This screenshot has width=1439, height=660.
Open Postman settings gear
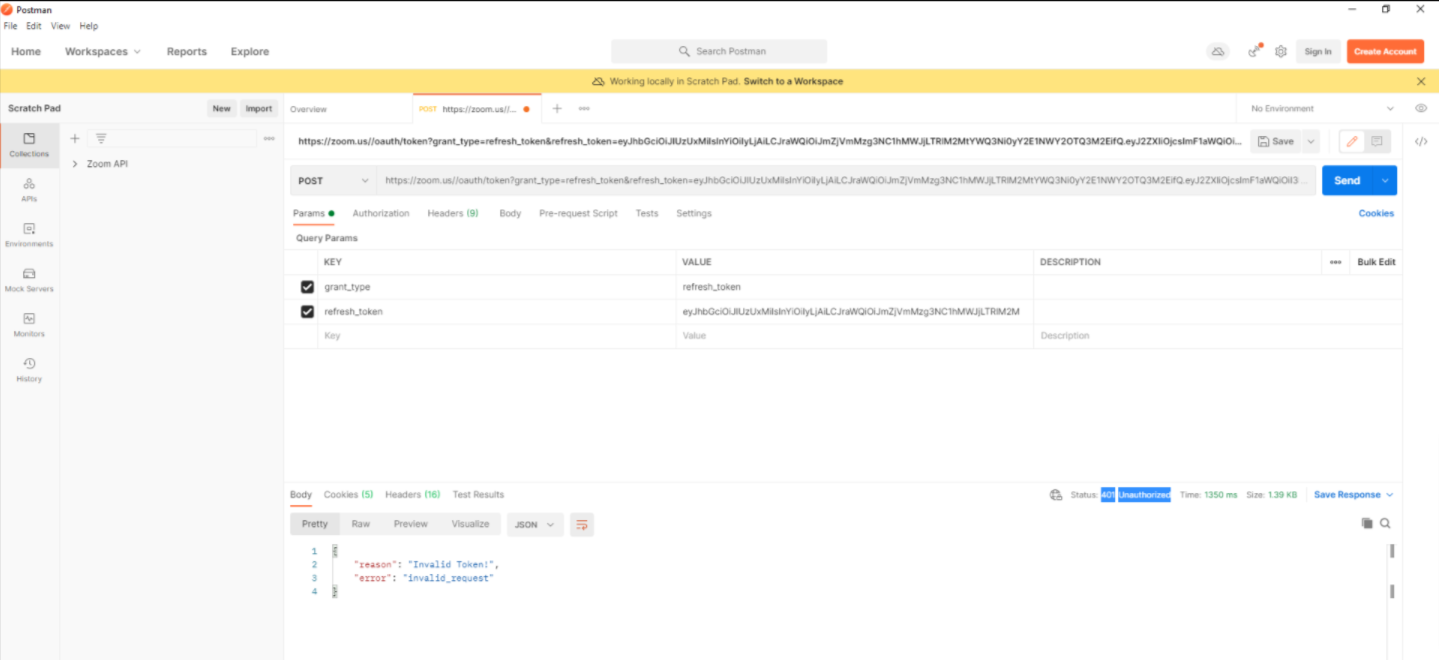[1281, 51]
